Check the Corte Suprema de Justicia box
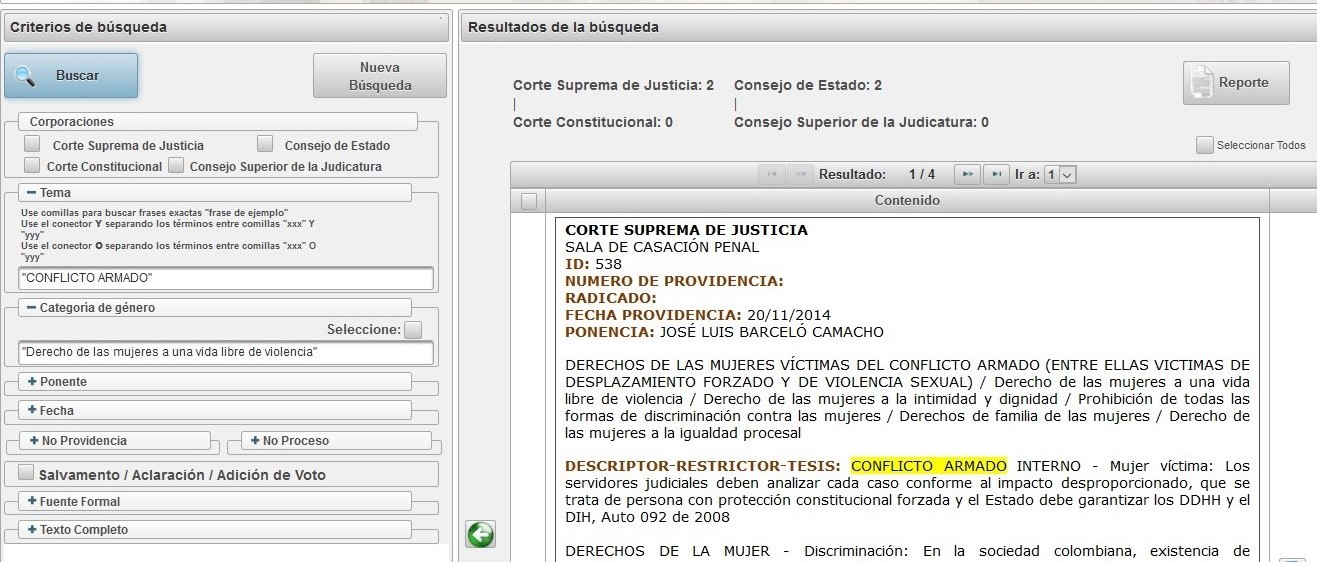 [x=32, y=144]
